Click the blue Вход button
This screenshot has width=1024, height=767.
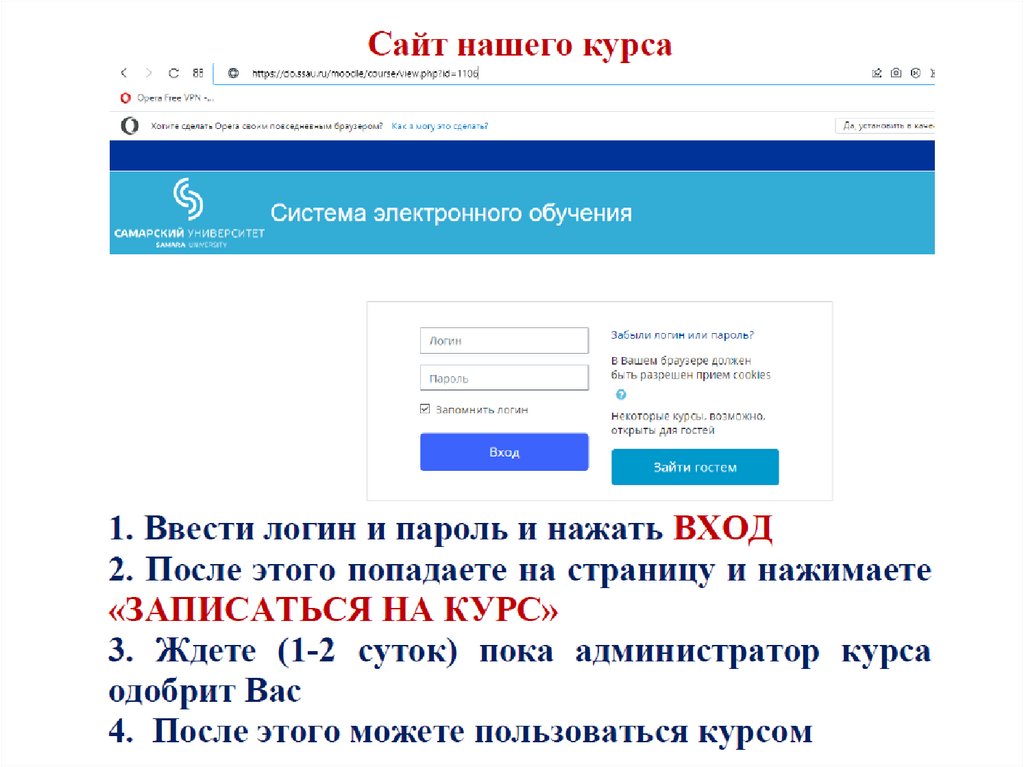504,451
